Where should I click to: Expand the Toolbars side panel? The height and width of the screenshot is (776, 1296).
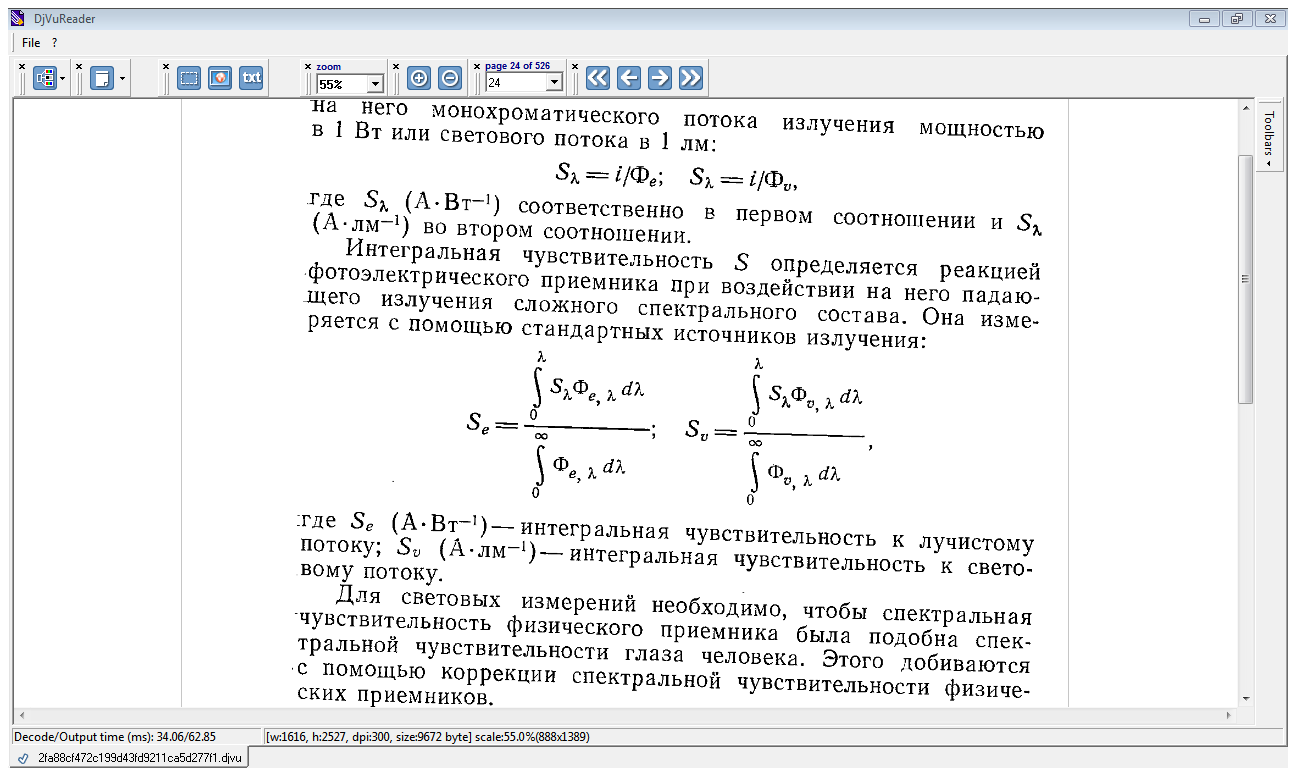coord(1269,136)
